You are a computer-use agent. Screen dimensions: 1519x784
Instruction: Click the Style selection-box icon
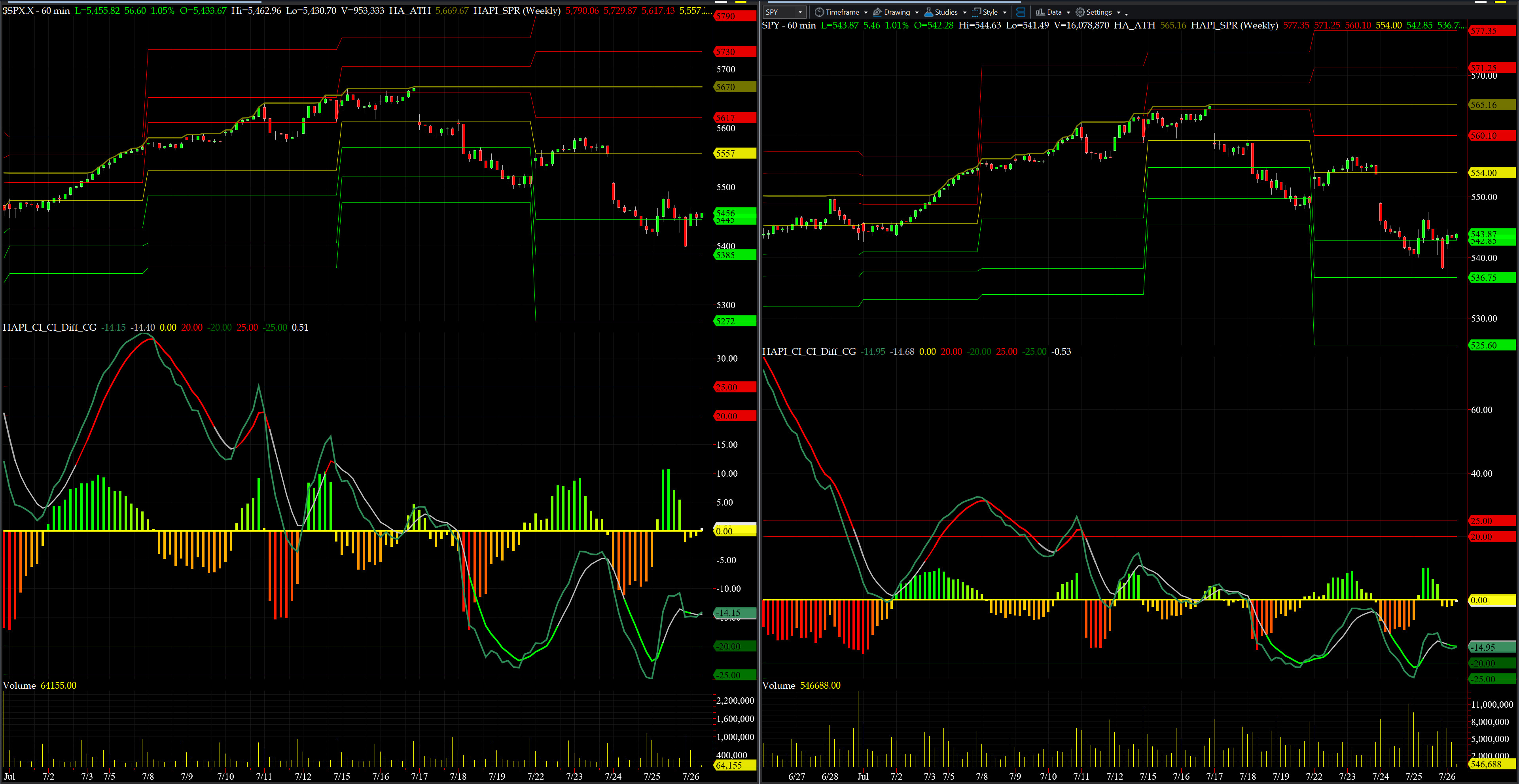tap(977, 12)
